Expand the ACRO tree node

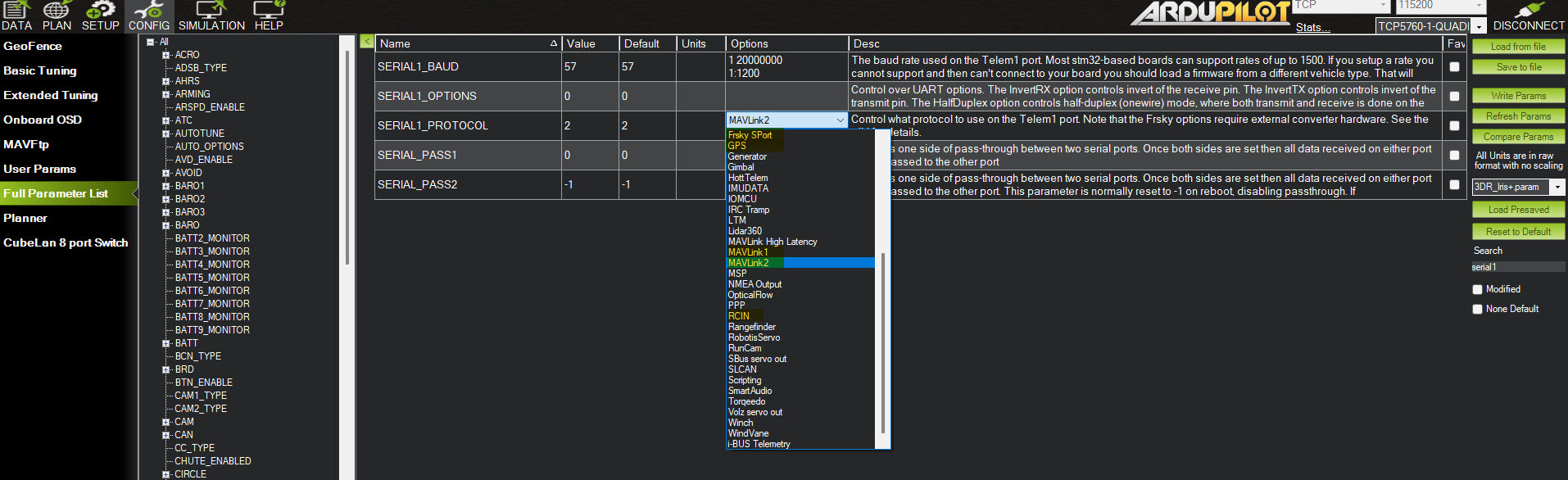click(x=166, y=55)
